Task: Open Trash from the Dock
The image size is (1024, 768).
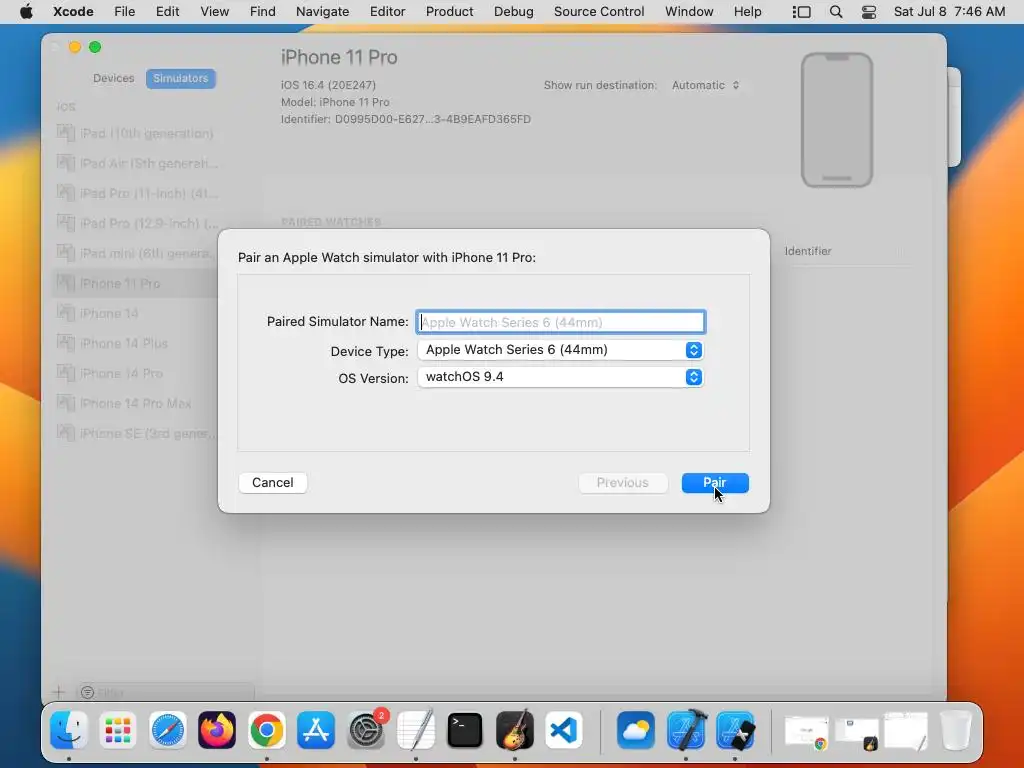Action: point(955,729)
